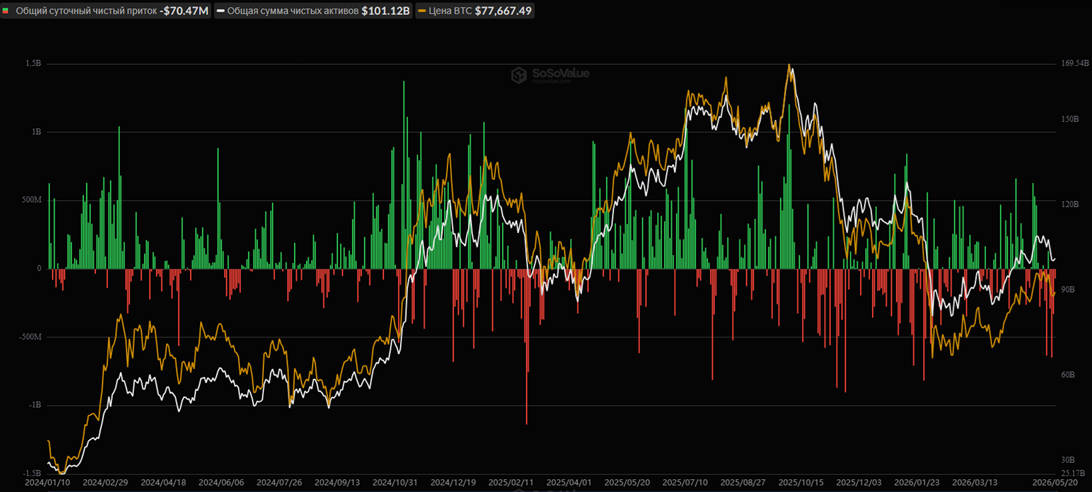Viewport: 1092px width, 492px height.
Task: Click the 90B right axis label
Action: 1068,290
